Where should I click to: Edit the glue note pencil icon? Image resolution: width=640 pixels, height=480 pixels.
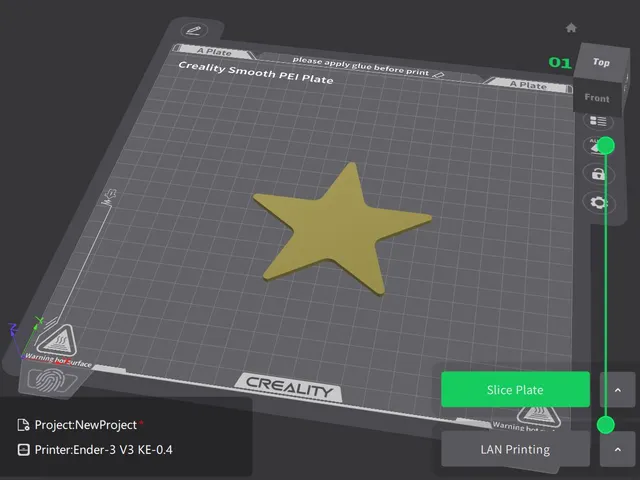(439, 75)
